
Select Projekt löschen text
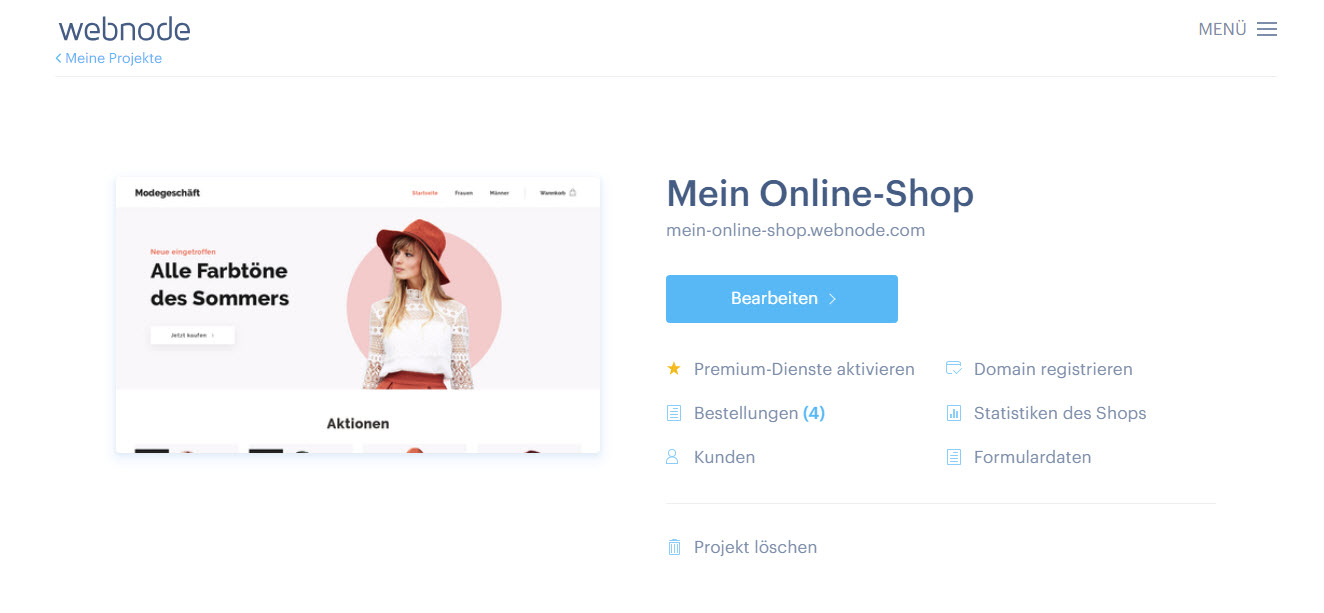(x=755, y=547)
